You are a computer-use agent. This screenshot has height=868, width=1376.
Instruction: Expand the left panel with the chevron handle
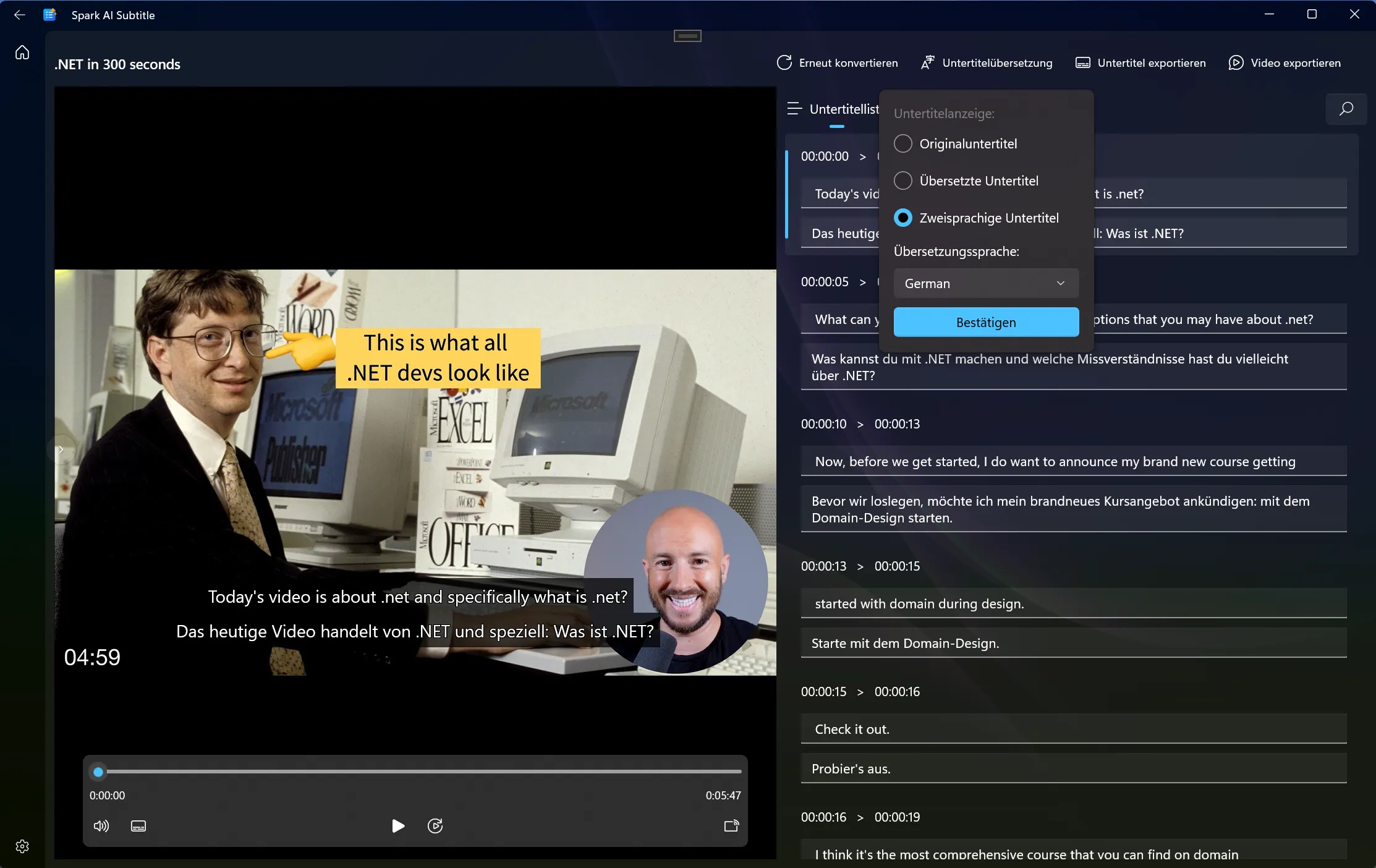[61, 449]
